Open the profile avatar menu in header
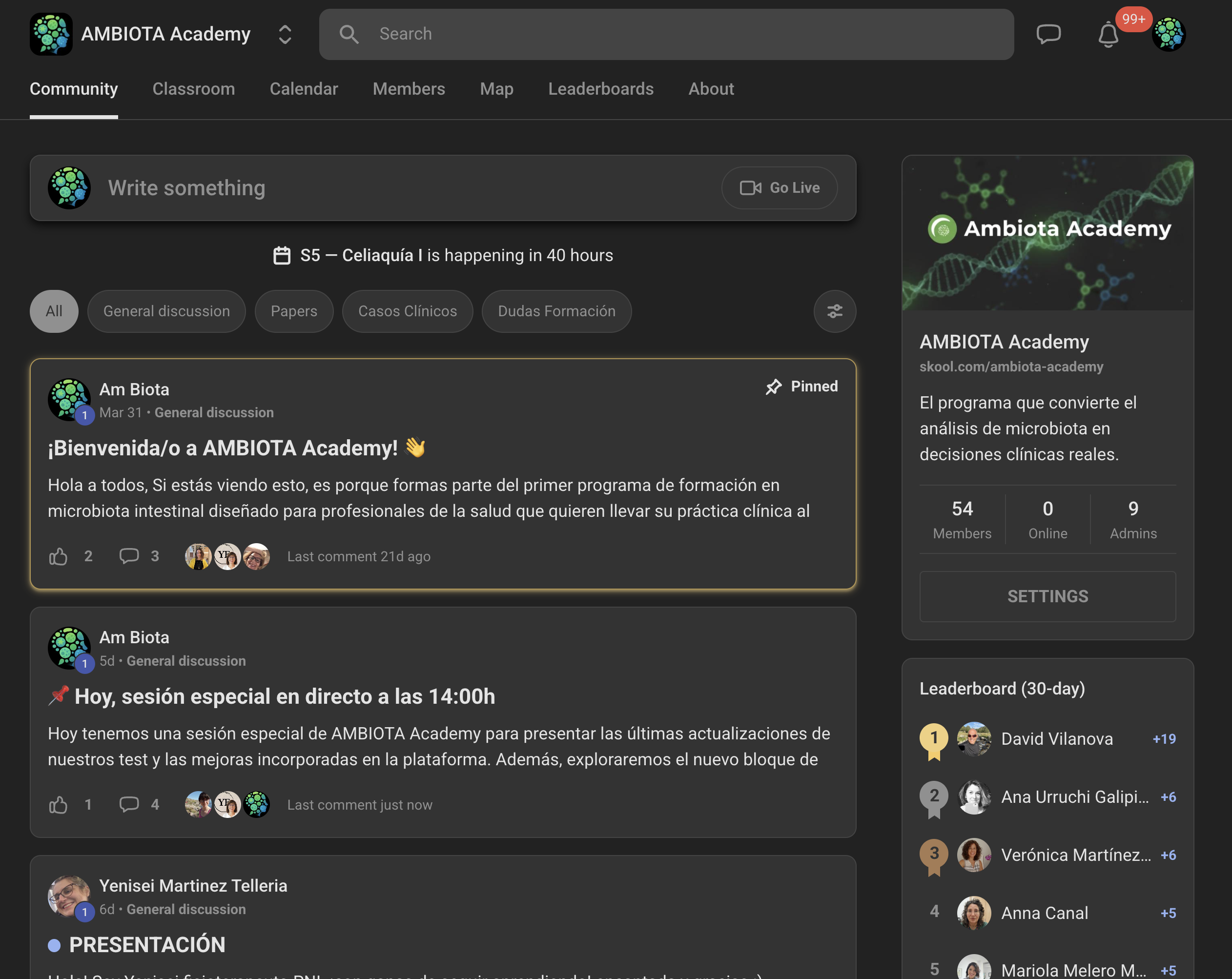The height and width of the screenshot is (979, 1232). (1169, 34)
